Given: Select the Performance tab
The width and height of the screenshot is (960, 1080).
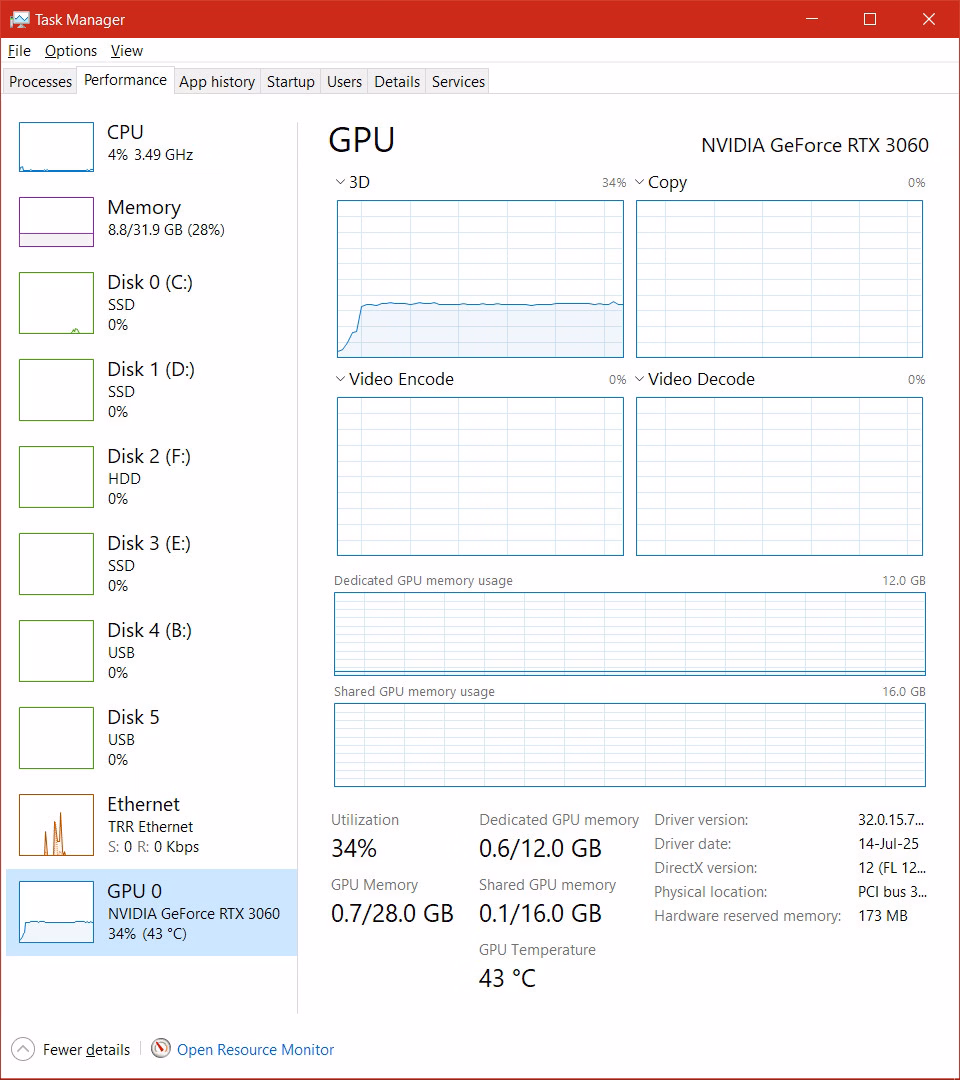Looking at the screenshot, I should 125,80.
